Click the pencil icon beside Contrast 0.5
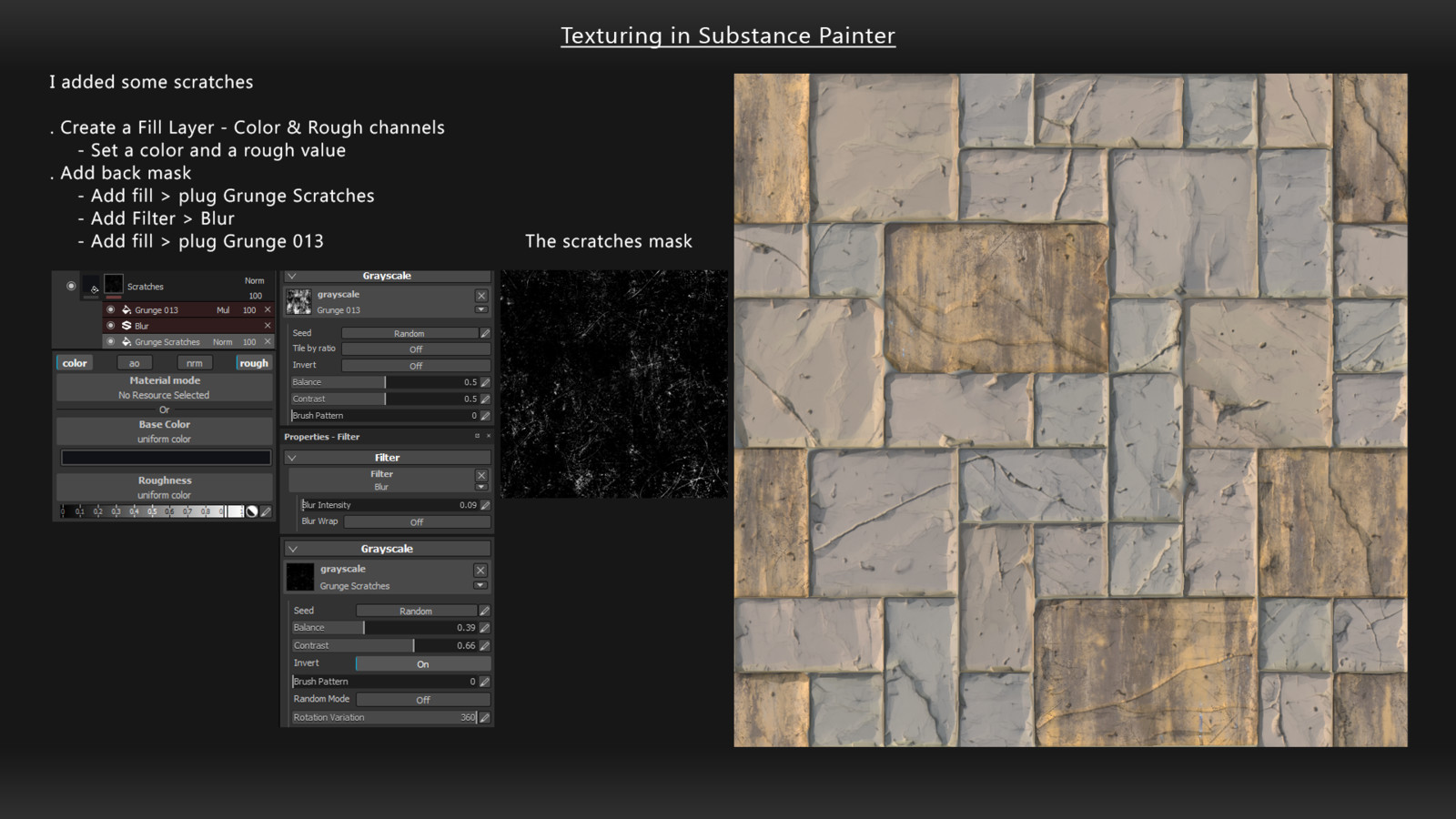 click(x=485, y=399)
